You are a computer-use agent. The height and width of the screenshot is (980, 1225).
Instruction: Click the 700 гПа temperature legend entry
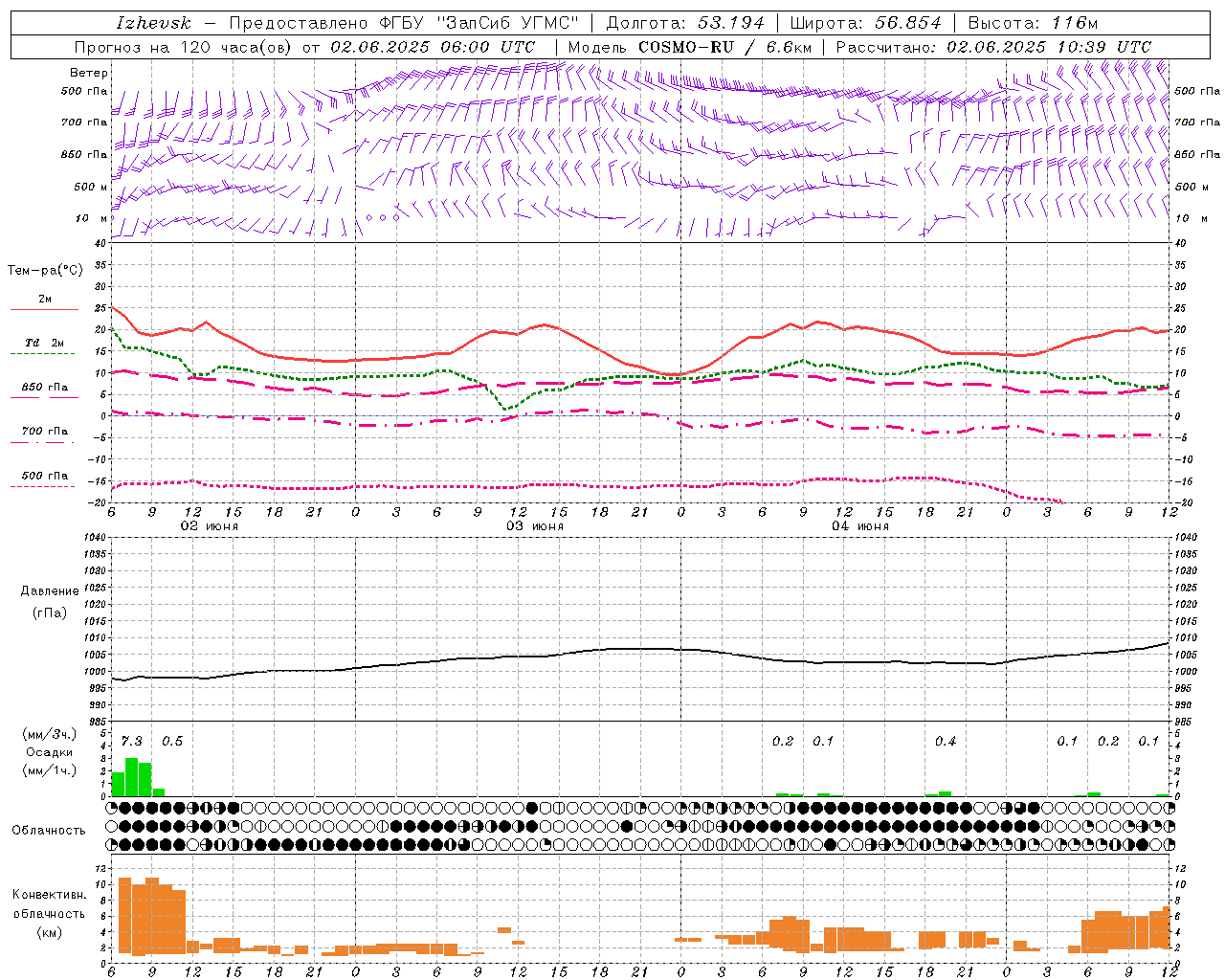pos(45,432)
